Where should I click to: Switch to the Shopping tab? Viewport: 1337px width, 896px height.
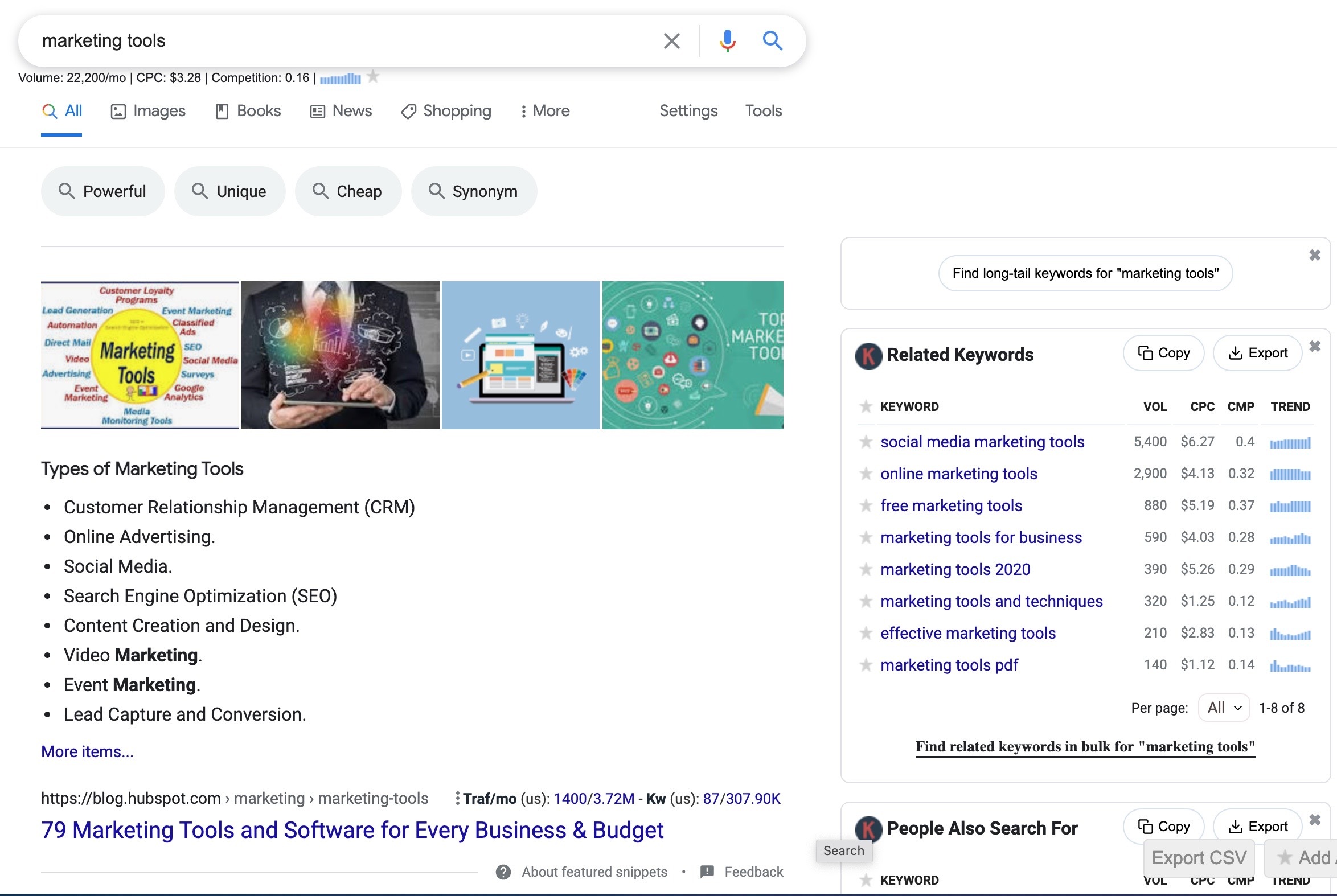446,111
